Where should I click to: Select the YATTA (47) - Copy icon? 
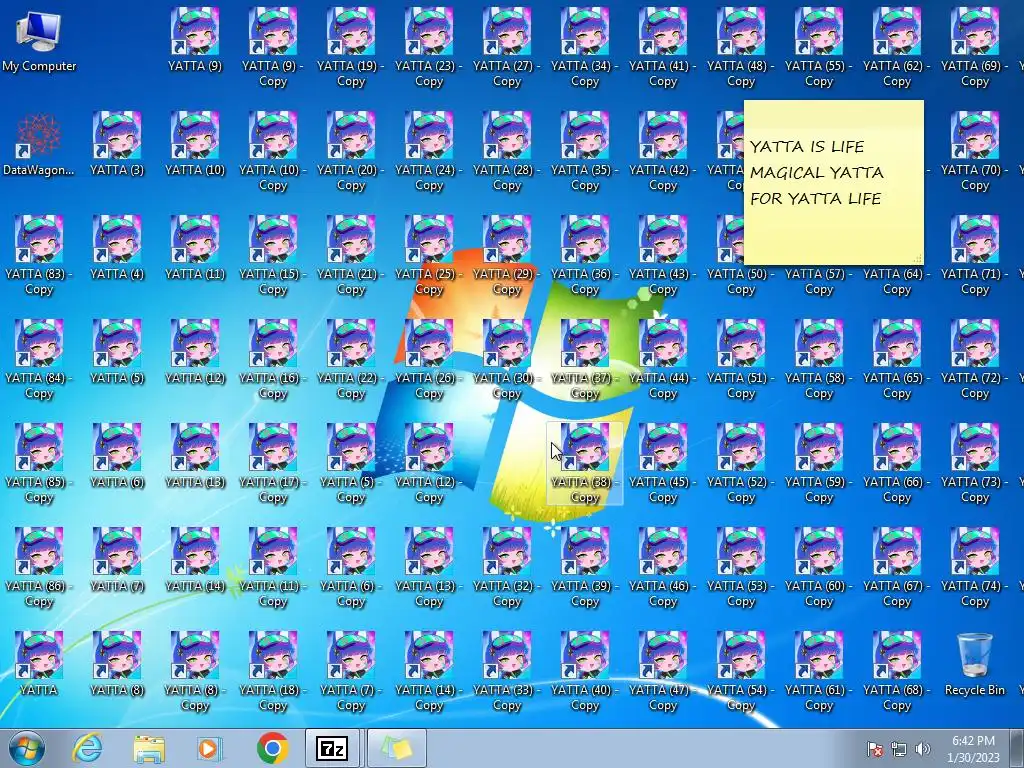pos(662,671)
